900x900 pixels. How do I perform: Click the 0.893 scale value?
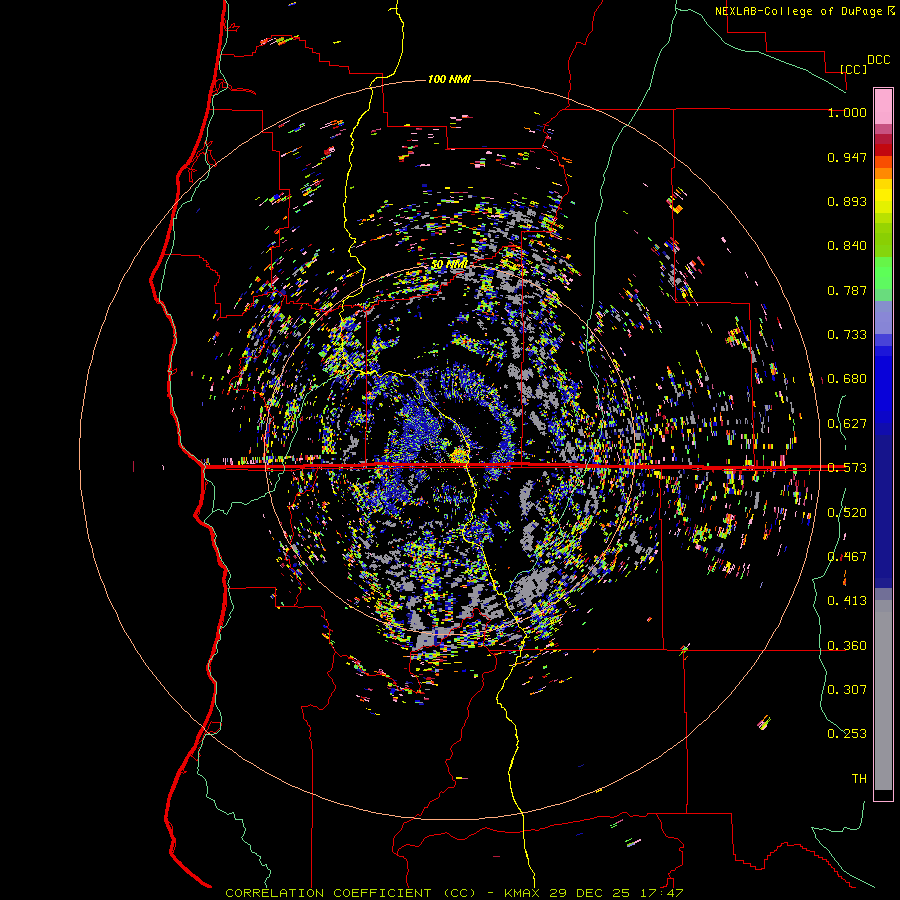coord(847,201)
